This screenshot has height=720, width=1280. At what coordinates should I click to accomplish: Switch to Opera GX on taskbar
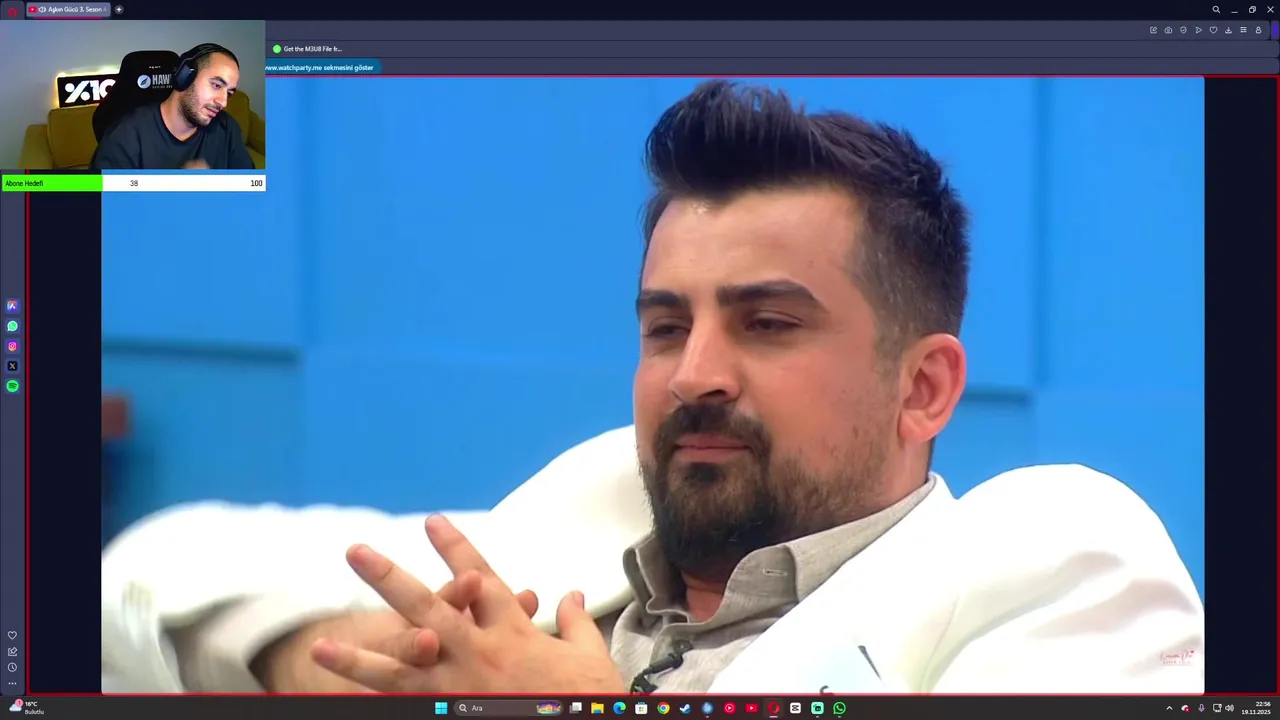tap(773, 708)
